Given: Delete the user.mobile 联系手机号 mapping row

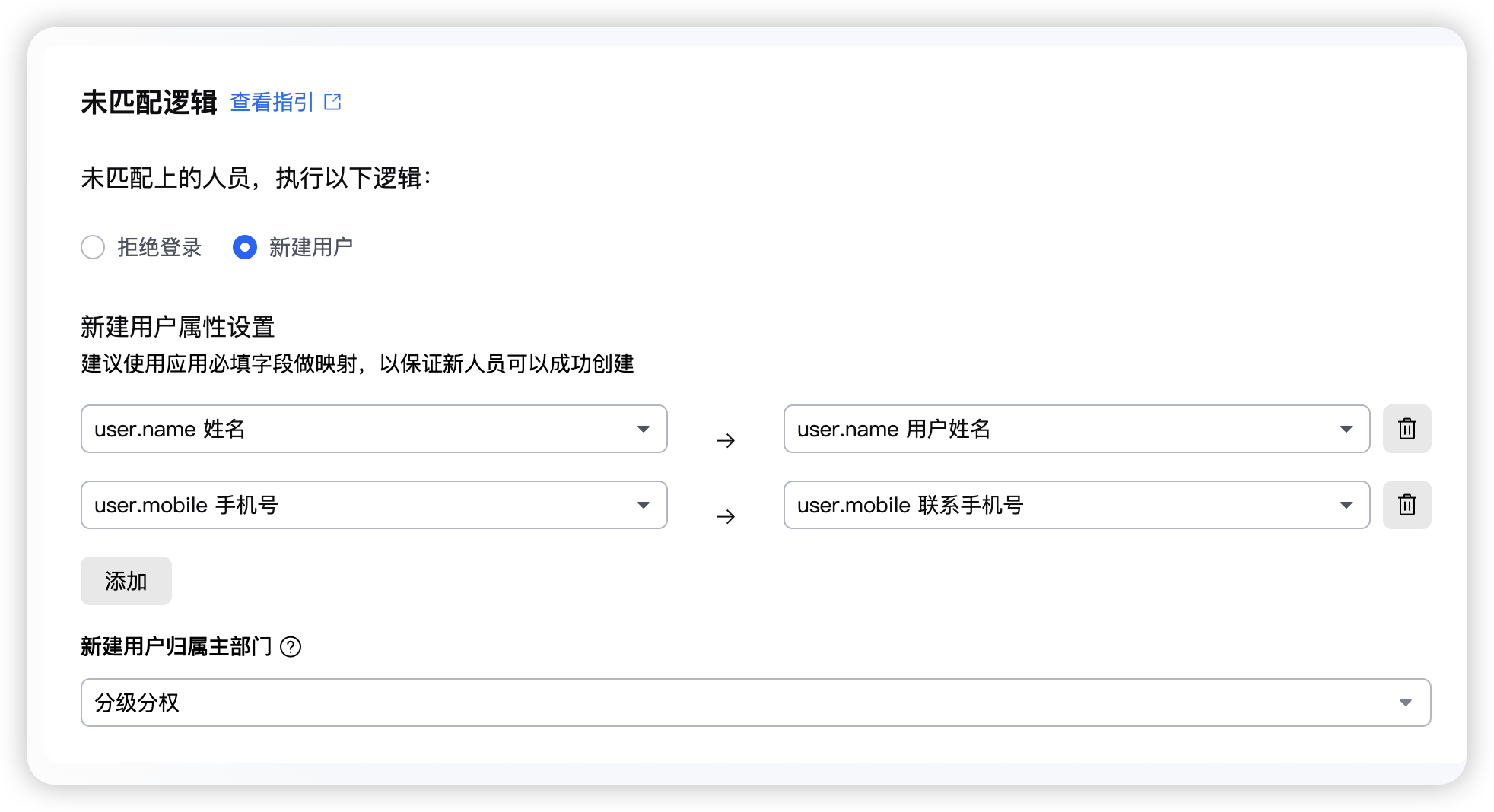Looking at the screenshot, I should pyautogui.click(x=1407, y=505).
